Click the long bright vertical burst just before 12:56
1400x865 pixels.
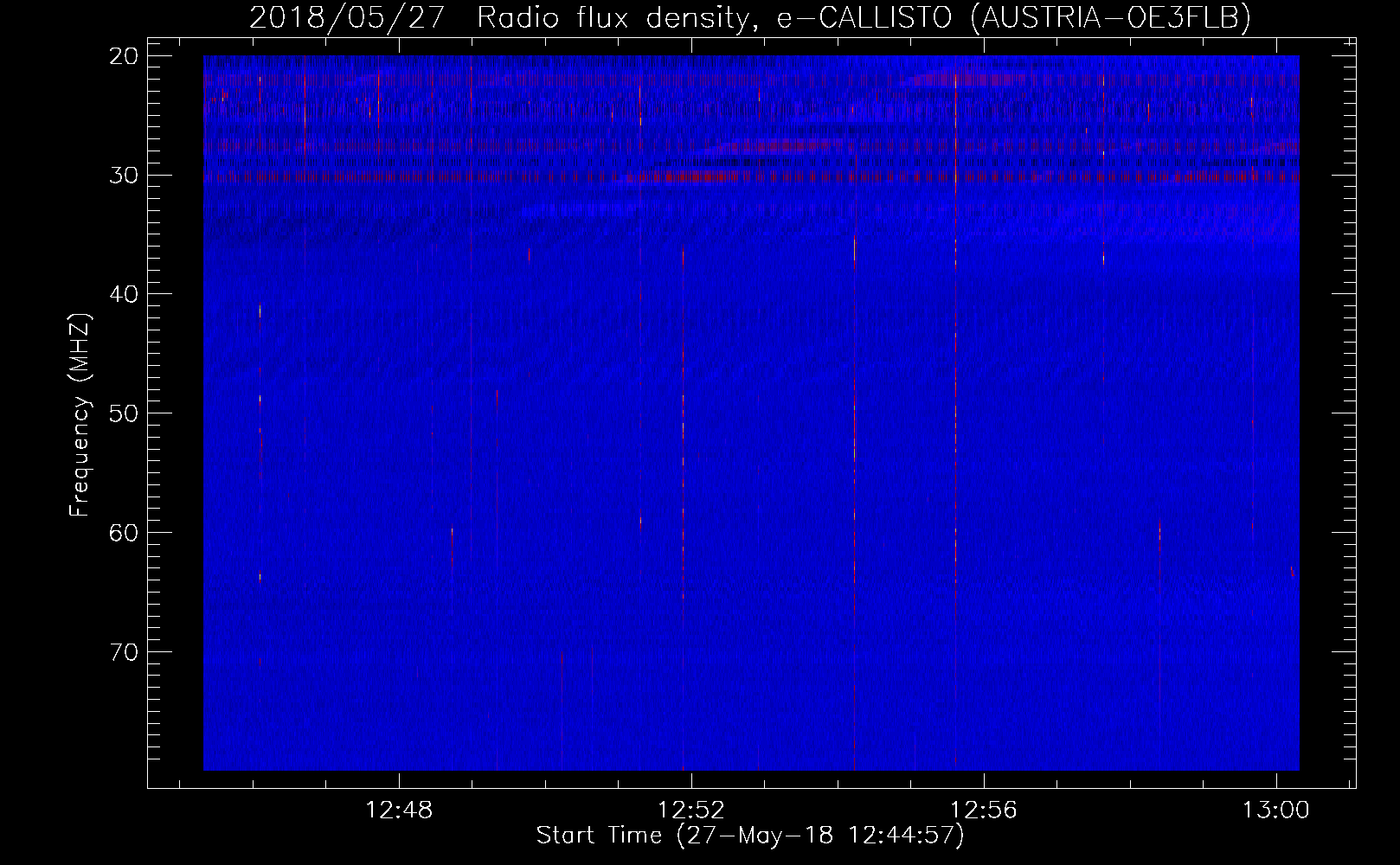click(955, 415)
